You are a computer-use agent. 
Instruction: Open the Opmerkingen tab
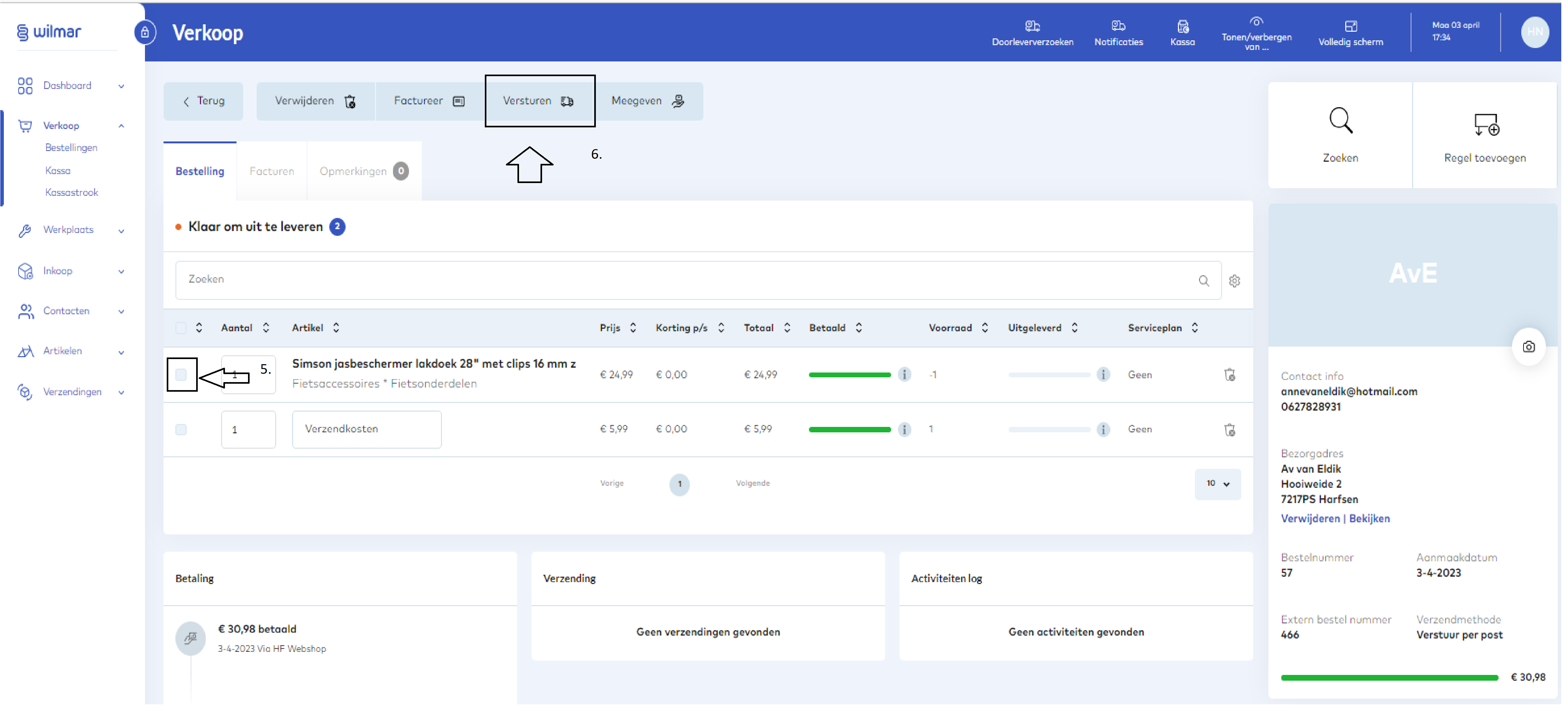366,172
